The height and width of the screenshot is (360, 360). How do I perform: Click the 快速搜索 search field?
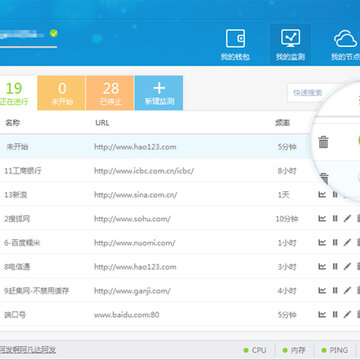[x=308, y=93]
